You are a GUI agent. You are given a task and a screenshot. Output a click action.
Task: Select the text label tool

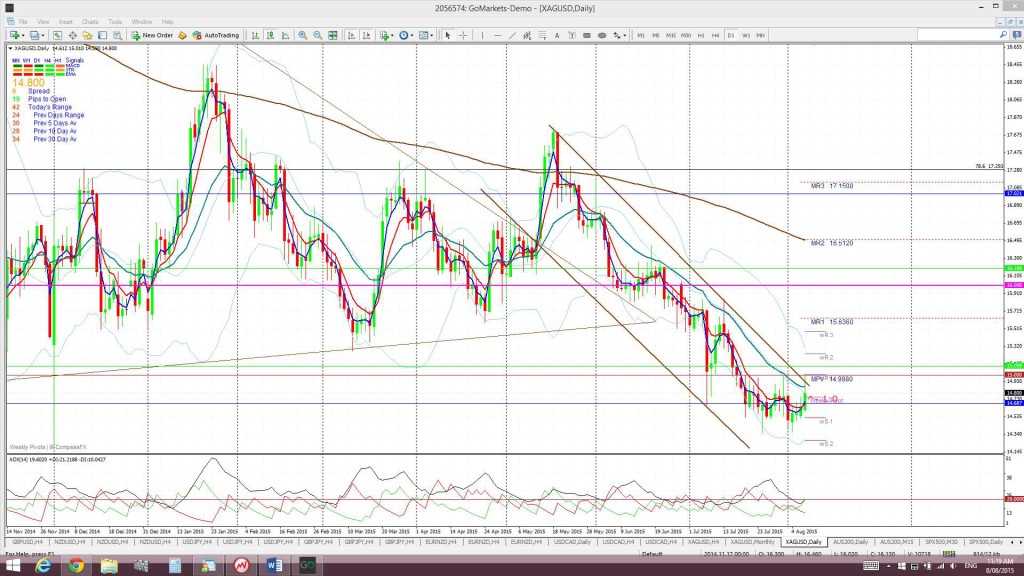click(x=572, y=35)
